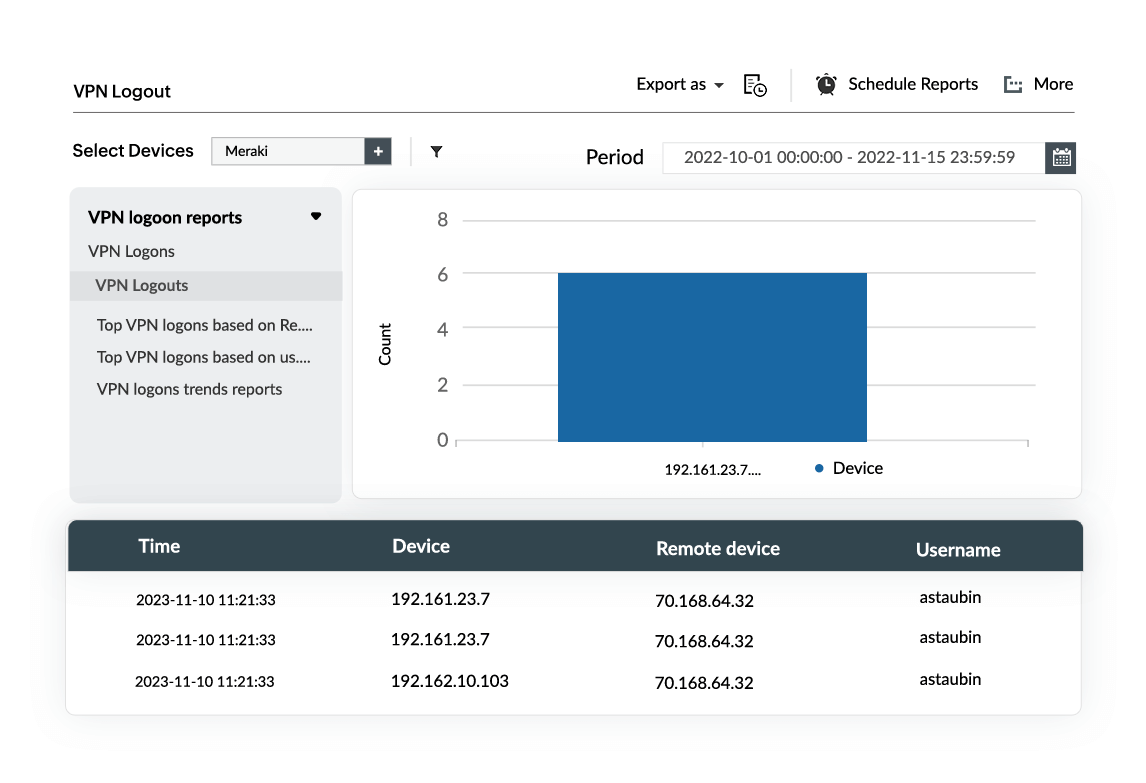The height and width of the screenshot is (783, 1146).
Task: Sort by the Time column header
Action: pos(159,546)
